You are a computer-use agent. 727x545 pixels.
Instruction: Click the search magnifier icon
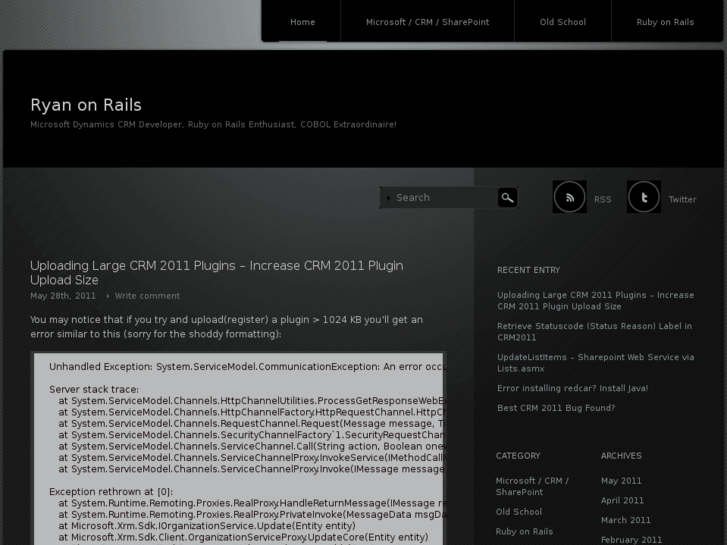tap(507, 198)
